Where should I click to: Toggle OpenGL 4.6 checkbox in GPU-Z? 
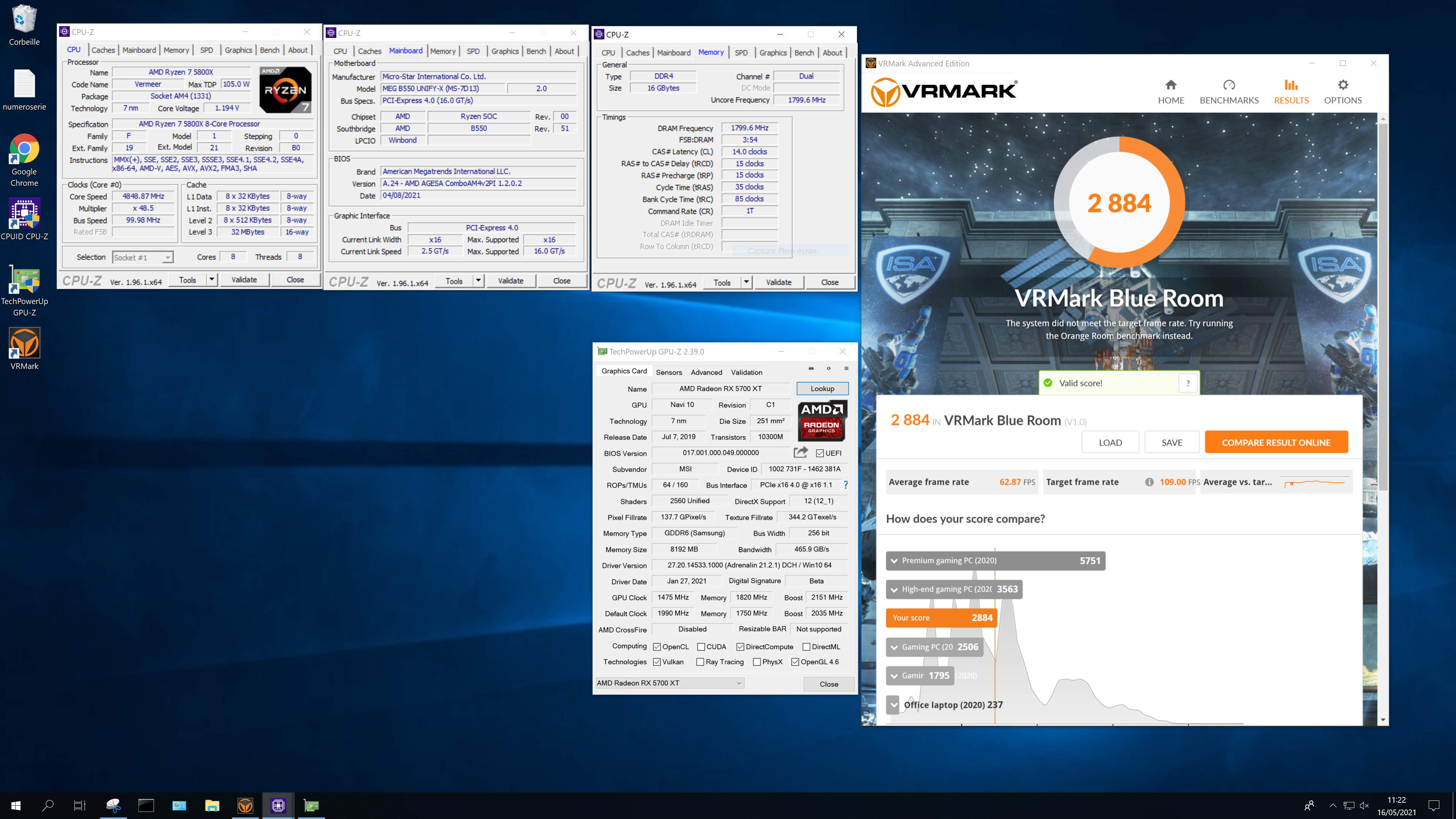[795, 662]
